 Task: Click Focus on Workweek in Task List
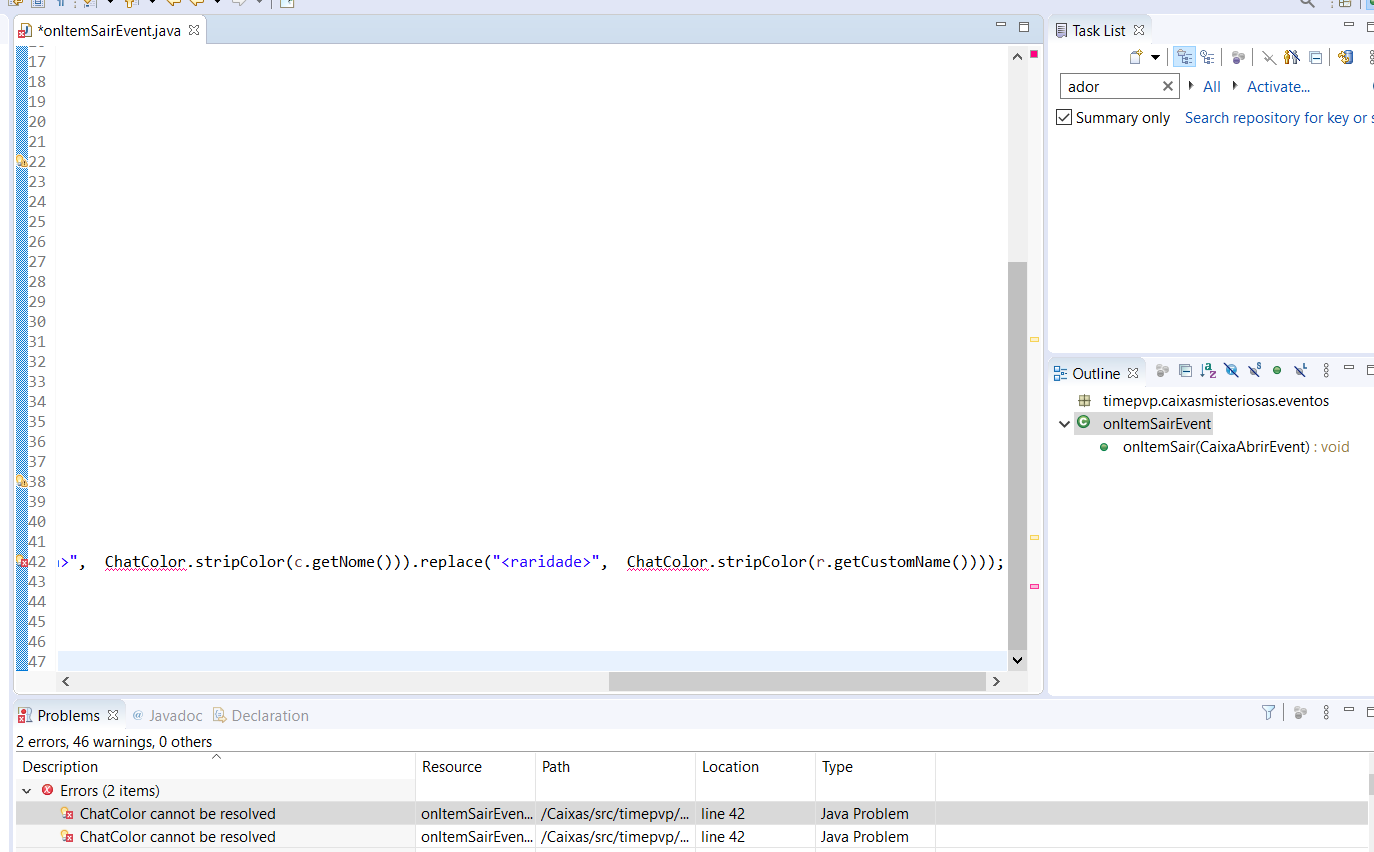point(1238,58)
